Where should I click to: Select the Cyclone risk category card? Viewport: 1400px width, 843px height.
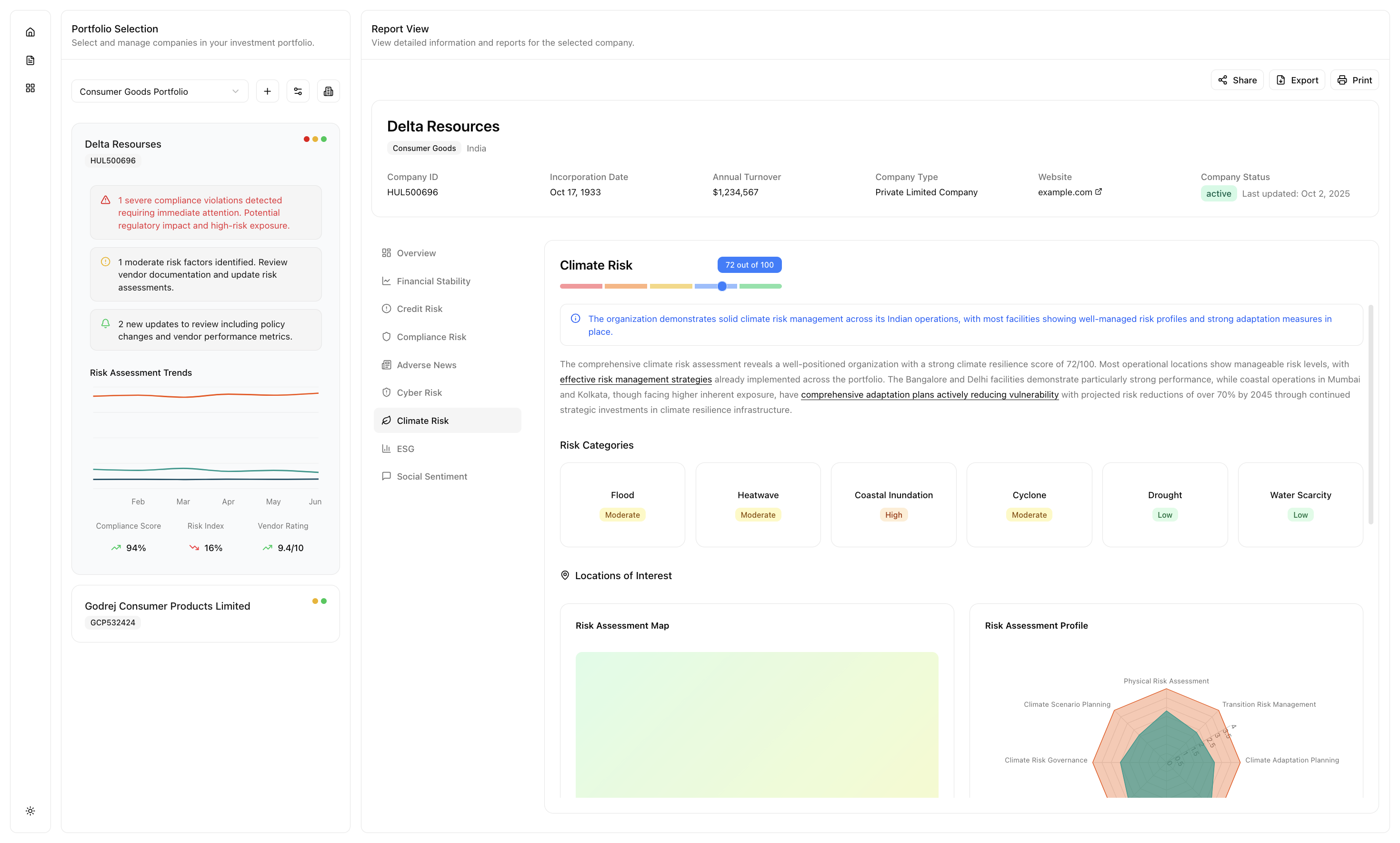pyautogui.click(x=1029, y=504)
